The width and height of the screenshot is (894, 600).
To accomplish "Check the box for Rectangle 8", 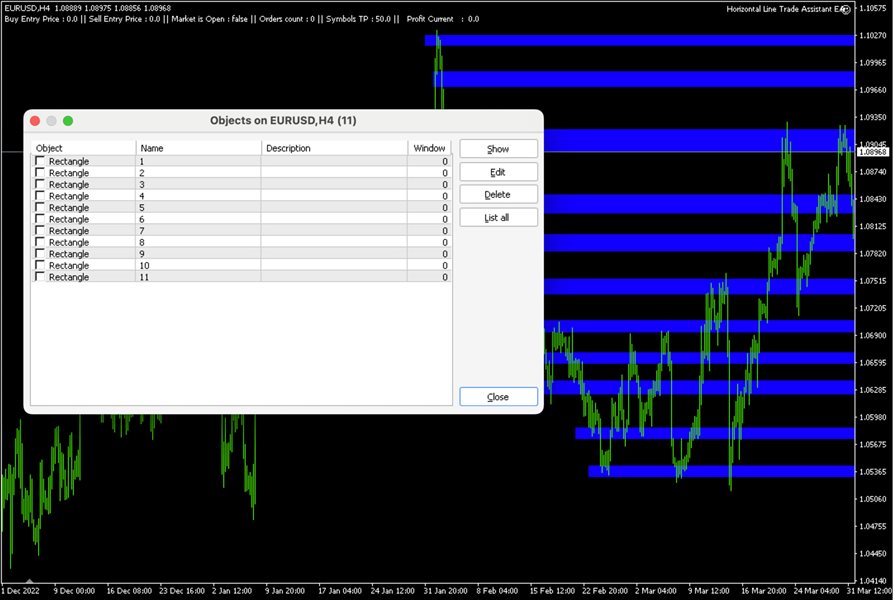I will [40, 242].
